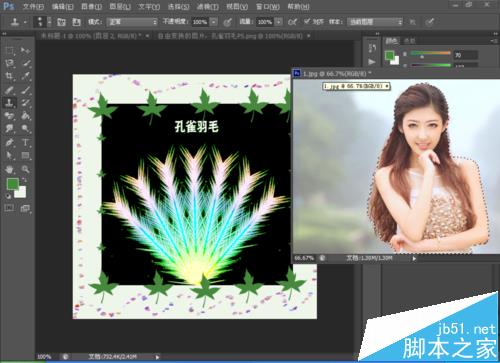This screenshot has width=500, height=363.
Task: Select the Horizontal Type tool
Action: click(x=25, y=143)
